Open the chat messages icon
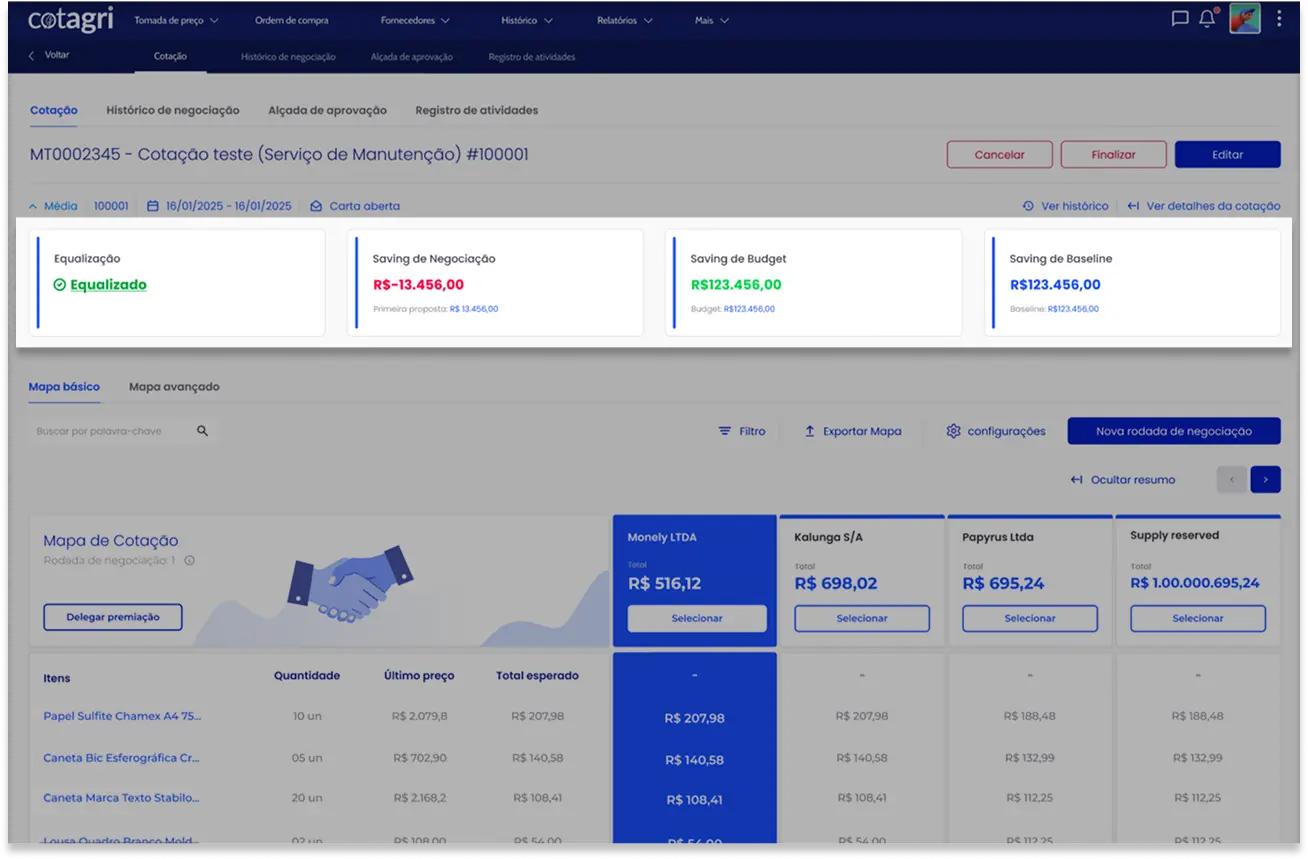The image size is (1308, 859). point(1180,19)
